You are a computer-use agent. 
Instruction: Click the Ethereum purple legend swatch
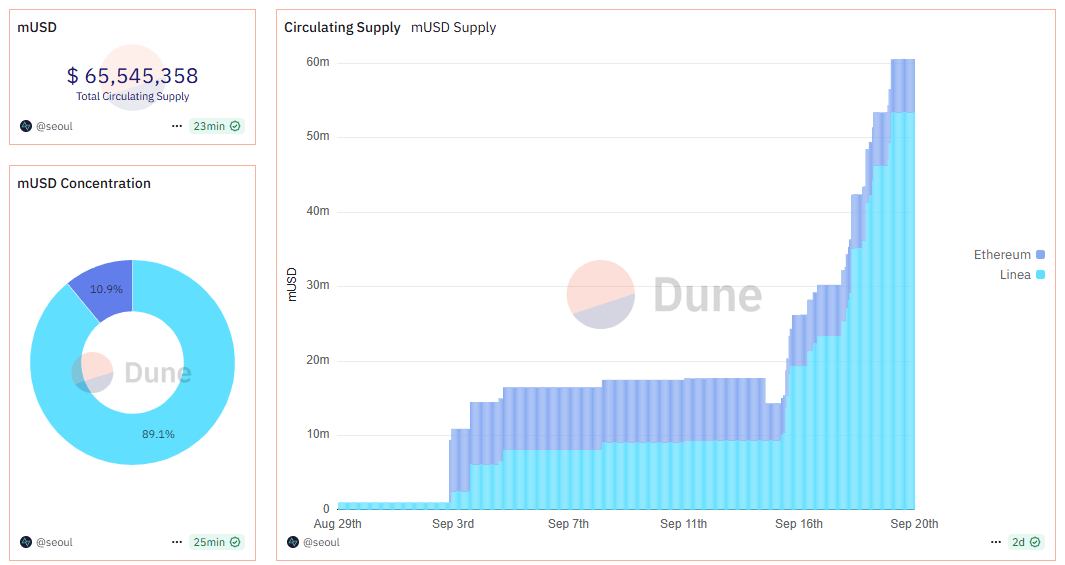pyautogui.click(x=1041, y=255)
